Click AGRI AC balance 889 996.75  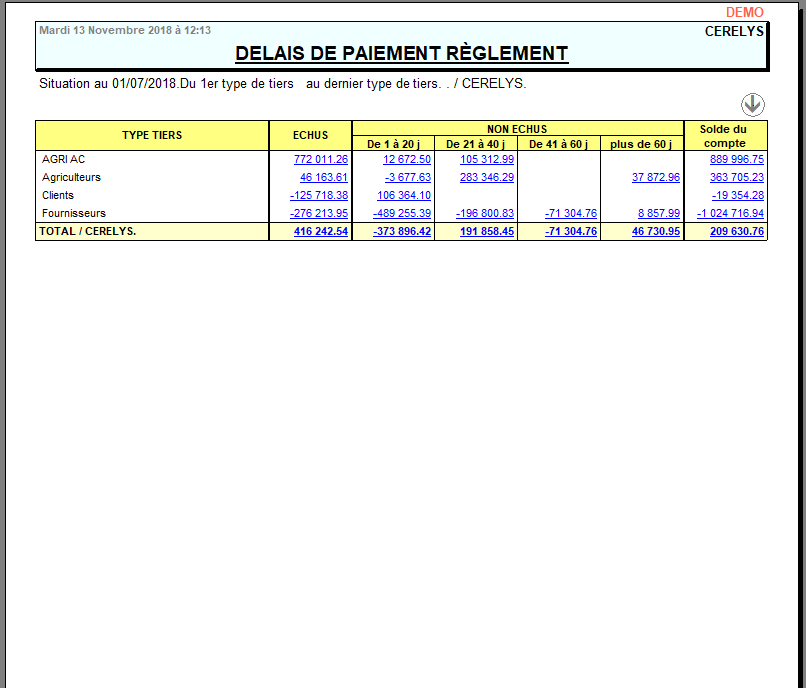pyautogui.click(x=737, y=160)
